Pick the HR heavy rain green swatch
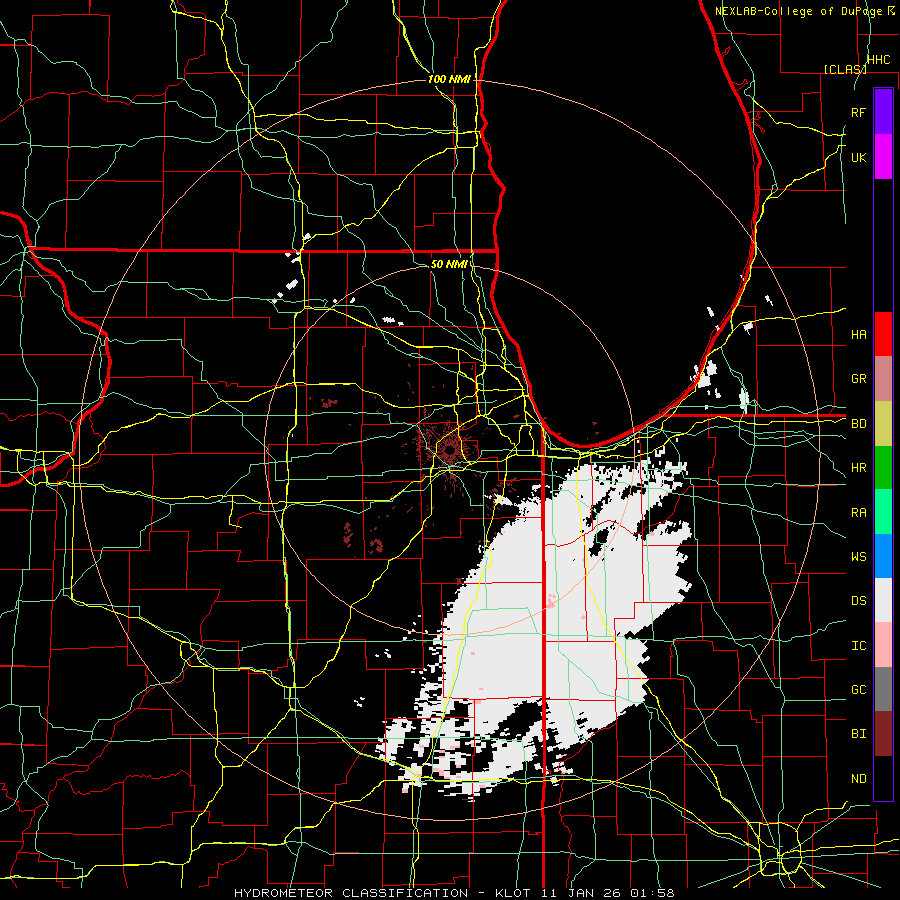This screenshot has height=900, width=900. (883, 467)
